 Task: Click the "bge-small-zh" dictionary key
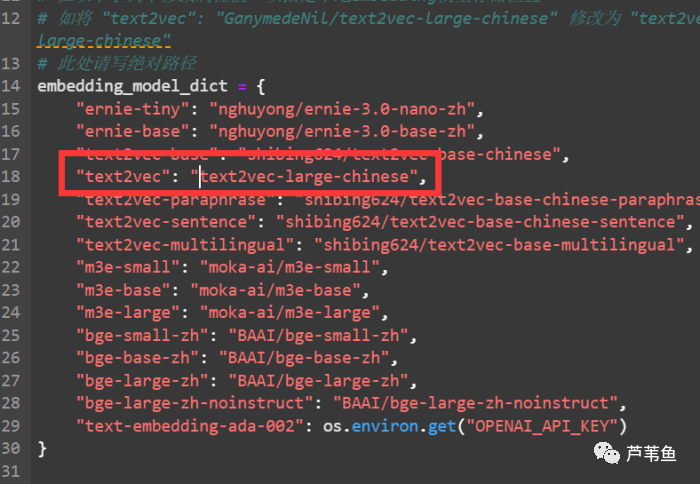[142, 335]
